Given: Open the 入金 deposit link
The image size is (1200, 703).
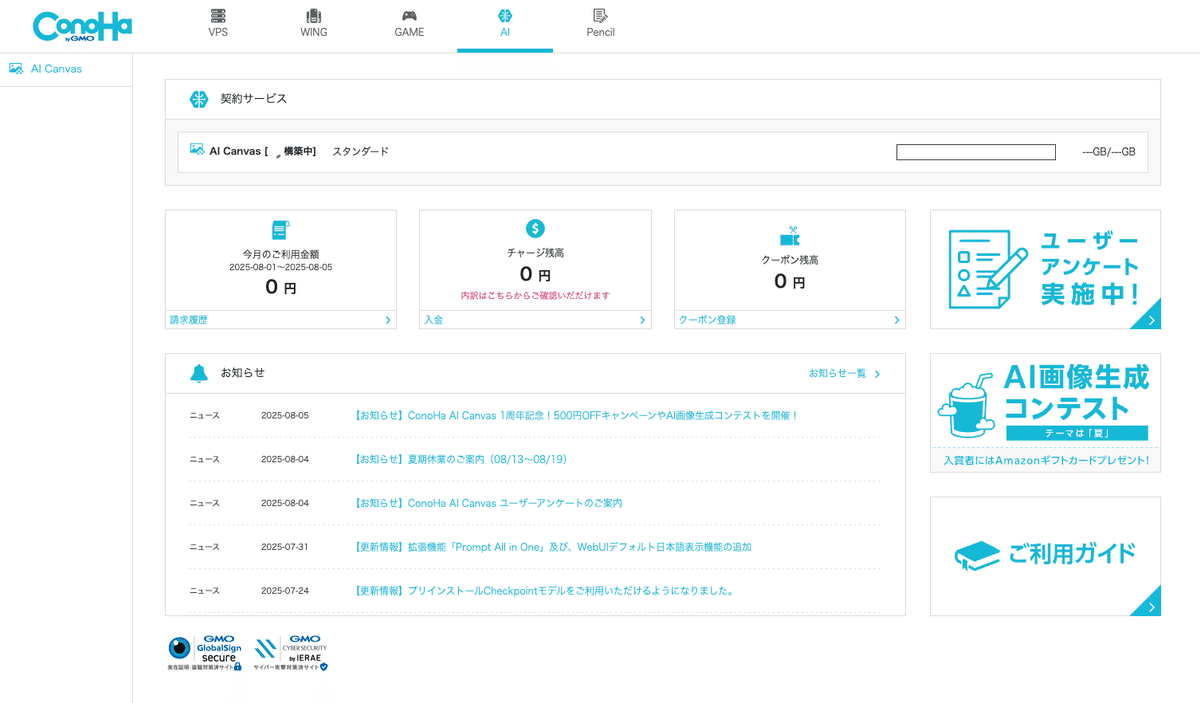Looking at the screenshot, I should pyautogui.click(x=433, y=320).
